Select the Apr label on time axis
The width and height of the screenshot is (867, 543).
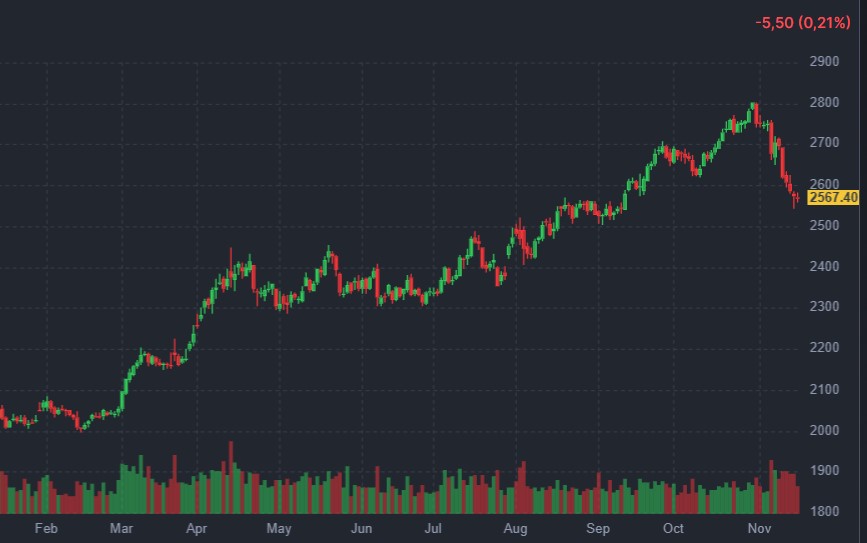197,528
